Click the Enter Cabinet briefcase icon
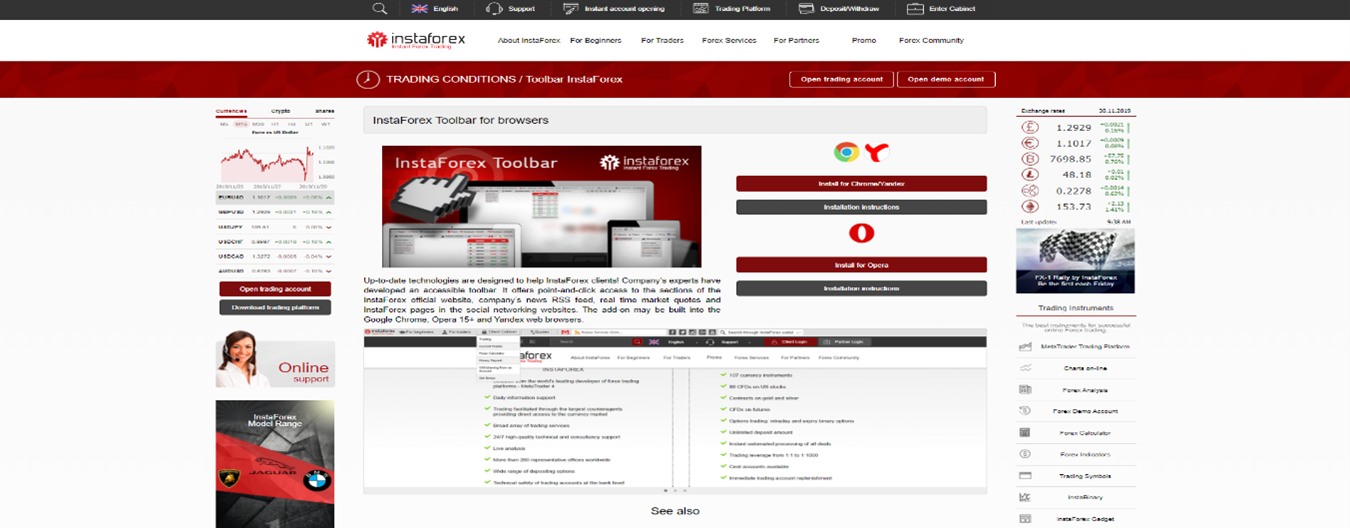Image resolution: width=1350 pixels, height=528 pixels. coord(915,8)
